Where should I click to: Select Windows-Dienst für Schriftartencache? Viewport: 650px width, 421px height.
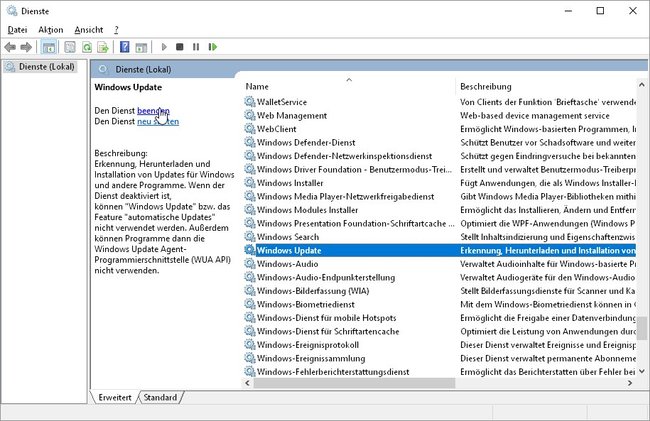tap(439, 331)
